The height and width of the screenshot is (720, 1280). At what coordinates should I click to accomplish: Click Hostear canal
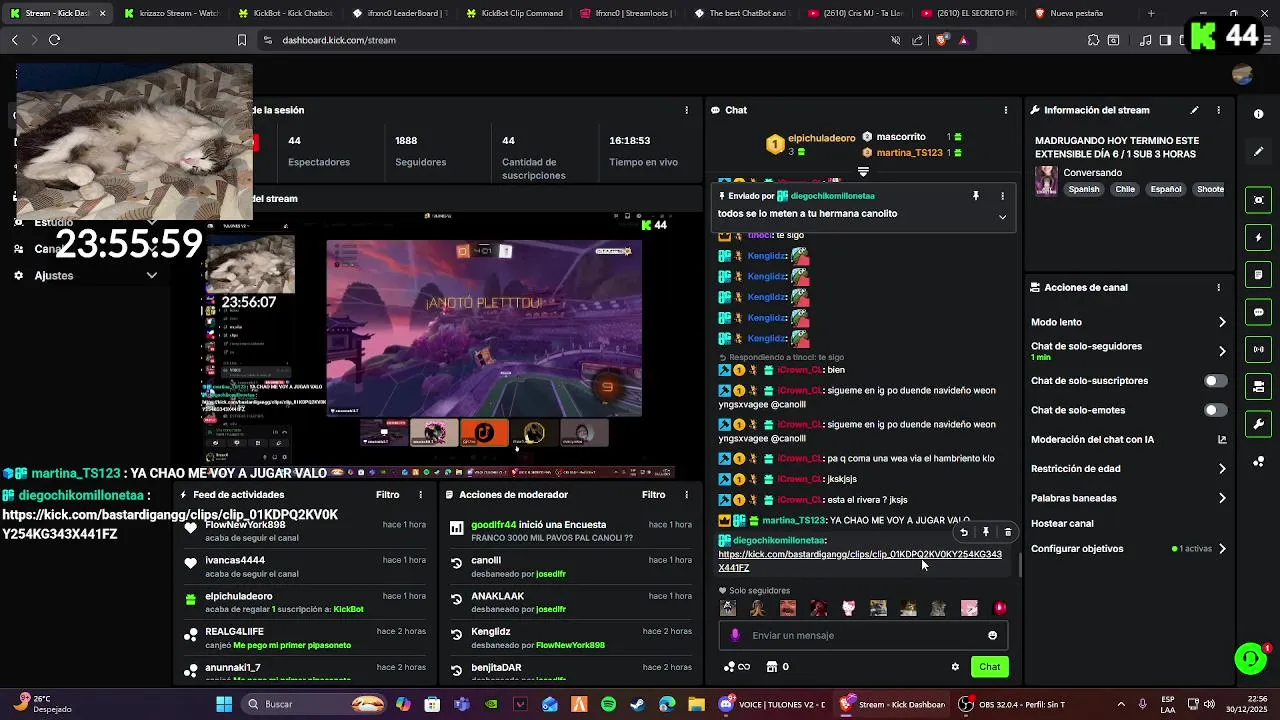click(x=1062, y=523)
